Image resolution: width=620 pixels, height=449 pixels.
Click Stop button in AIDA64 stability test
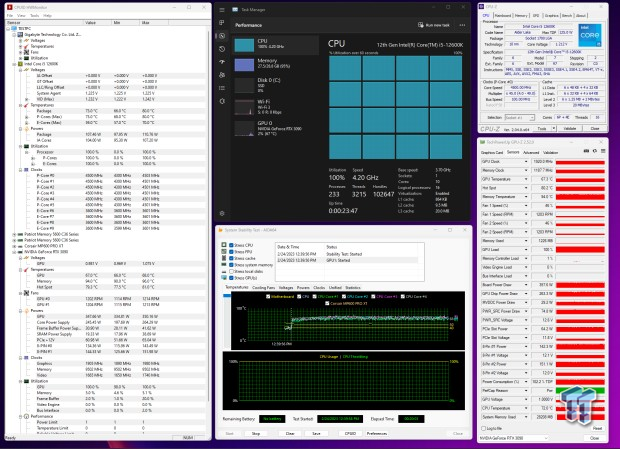coord(256,434)
